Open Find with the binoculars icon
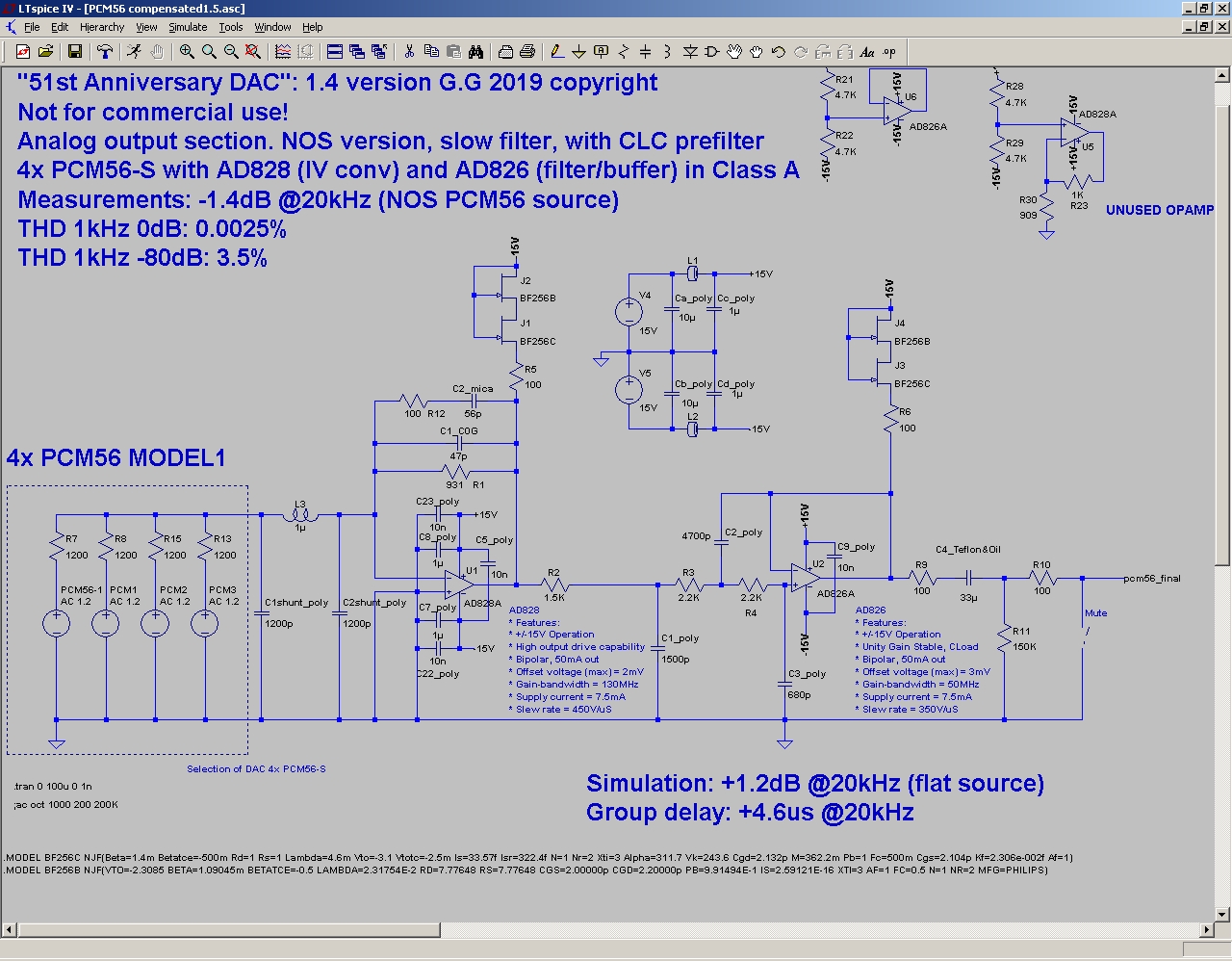The height and width of the screenshot is (961, 1232). point(475,51)
